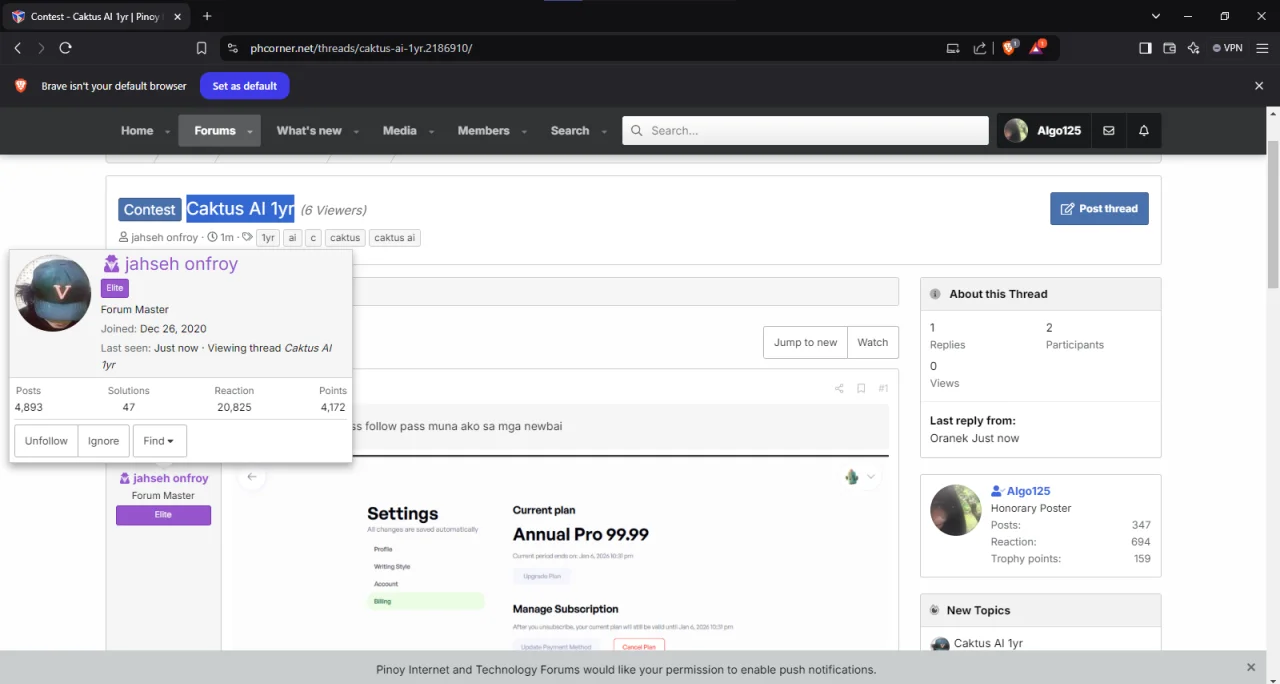Expand the Members dropdown arrow
The image size is (1280, 684).
[523, 131]
